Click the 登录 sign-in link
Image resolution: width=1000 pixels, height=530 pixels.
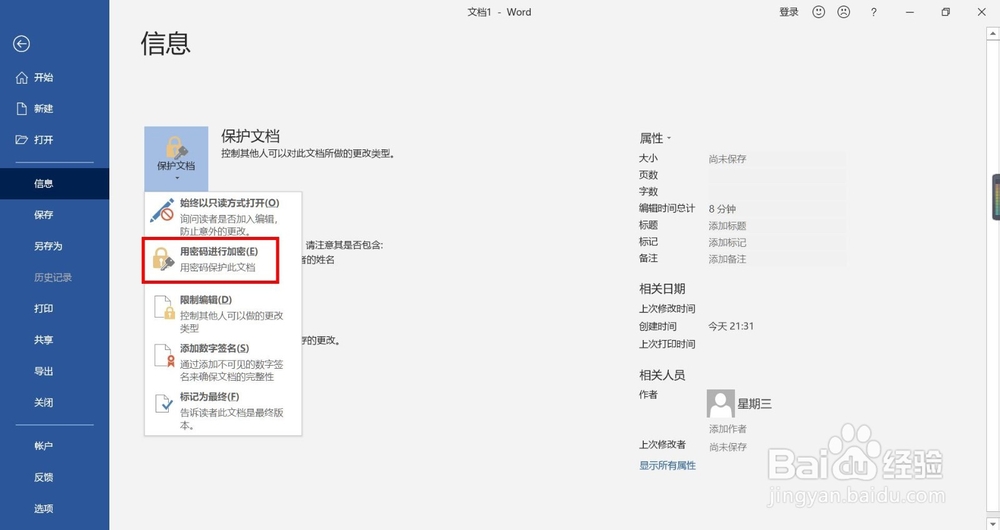coord(789,12)
